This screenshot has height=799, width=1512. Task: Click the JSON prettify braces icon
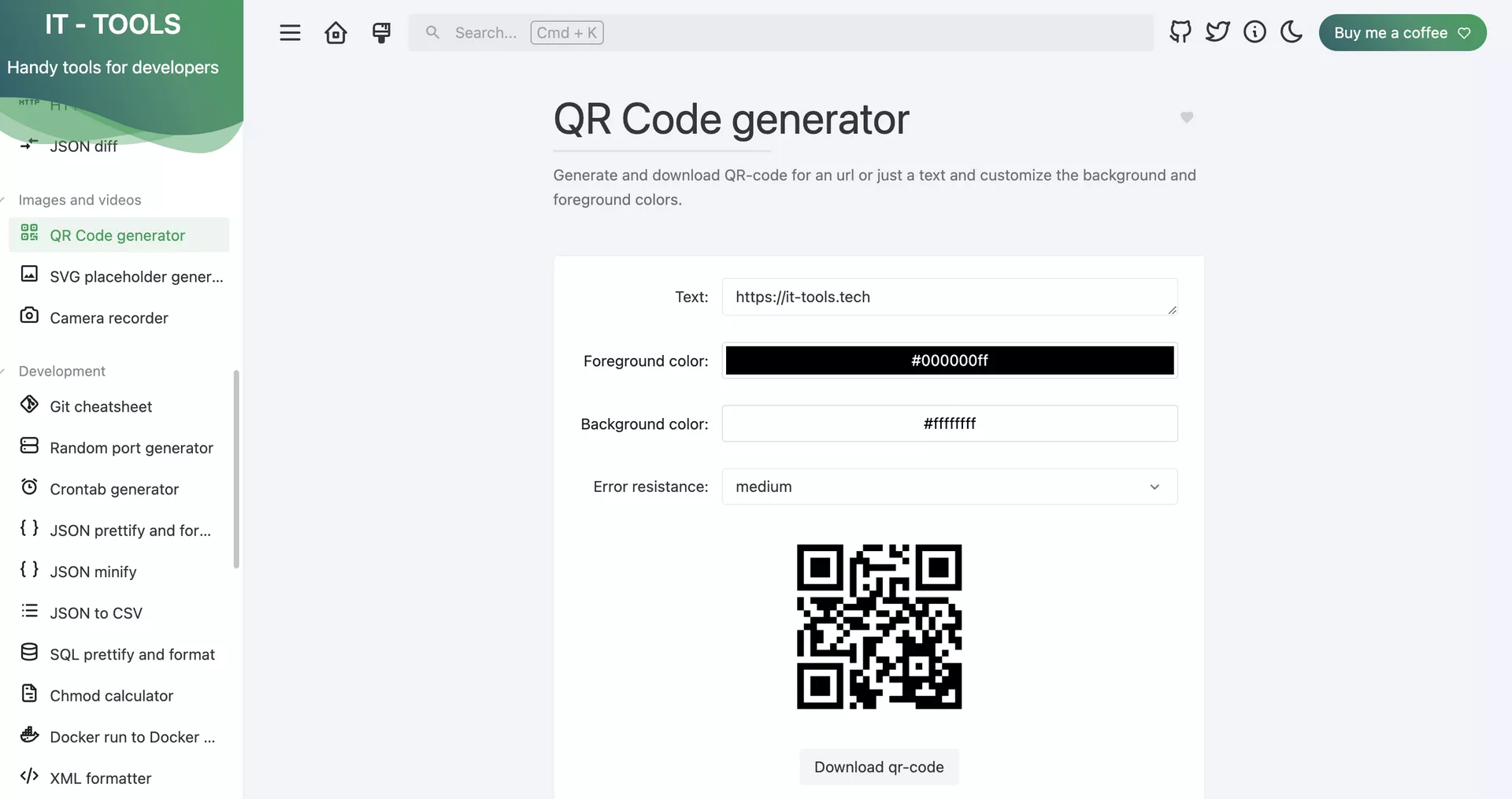(29, 527)
